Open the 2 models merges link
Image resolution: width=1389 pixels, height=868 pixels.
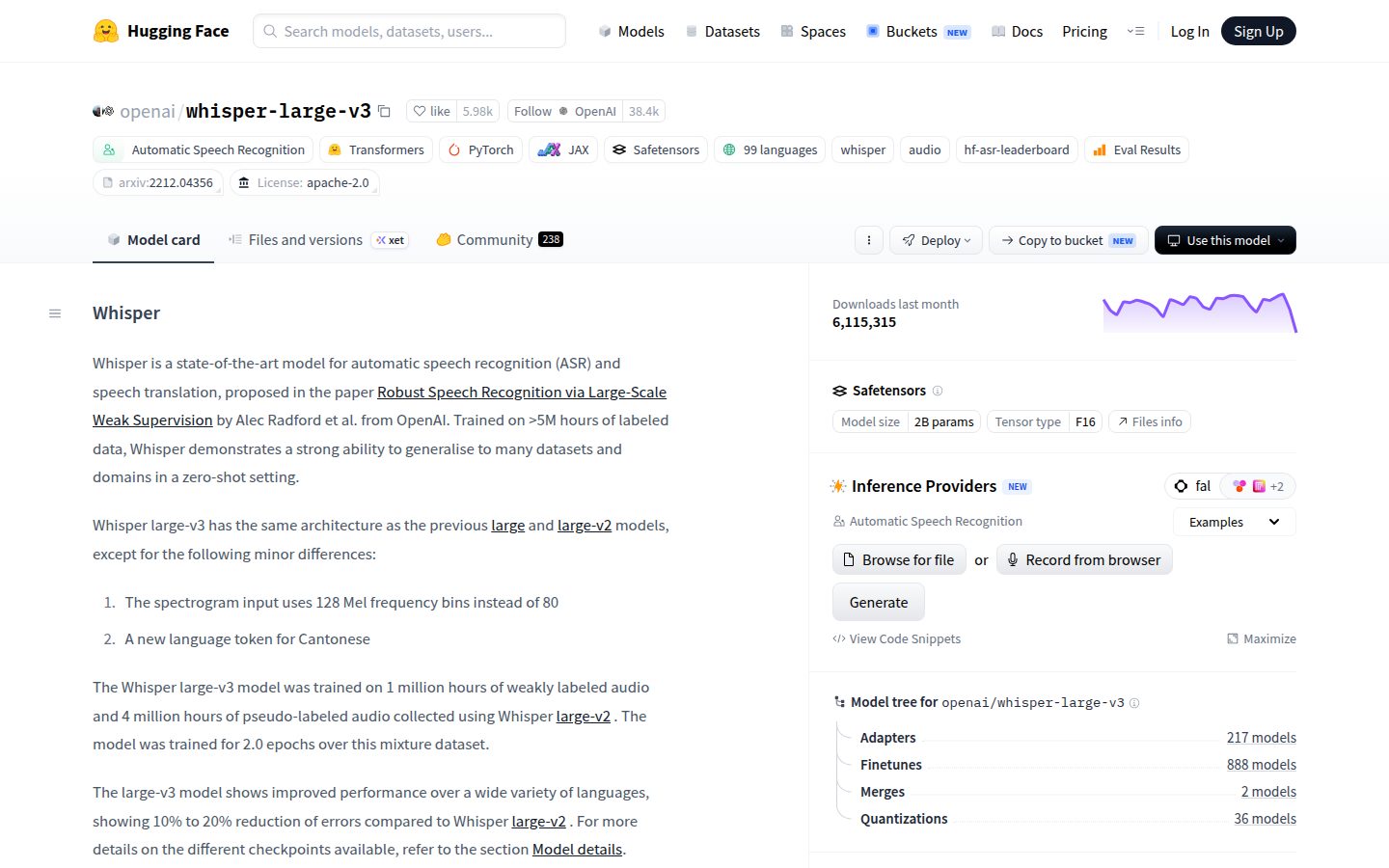pyautogui.click(x=1268, y=792)
